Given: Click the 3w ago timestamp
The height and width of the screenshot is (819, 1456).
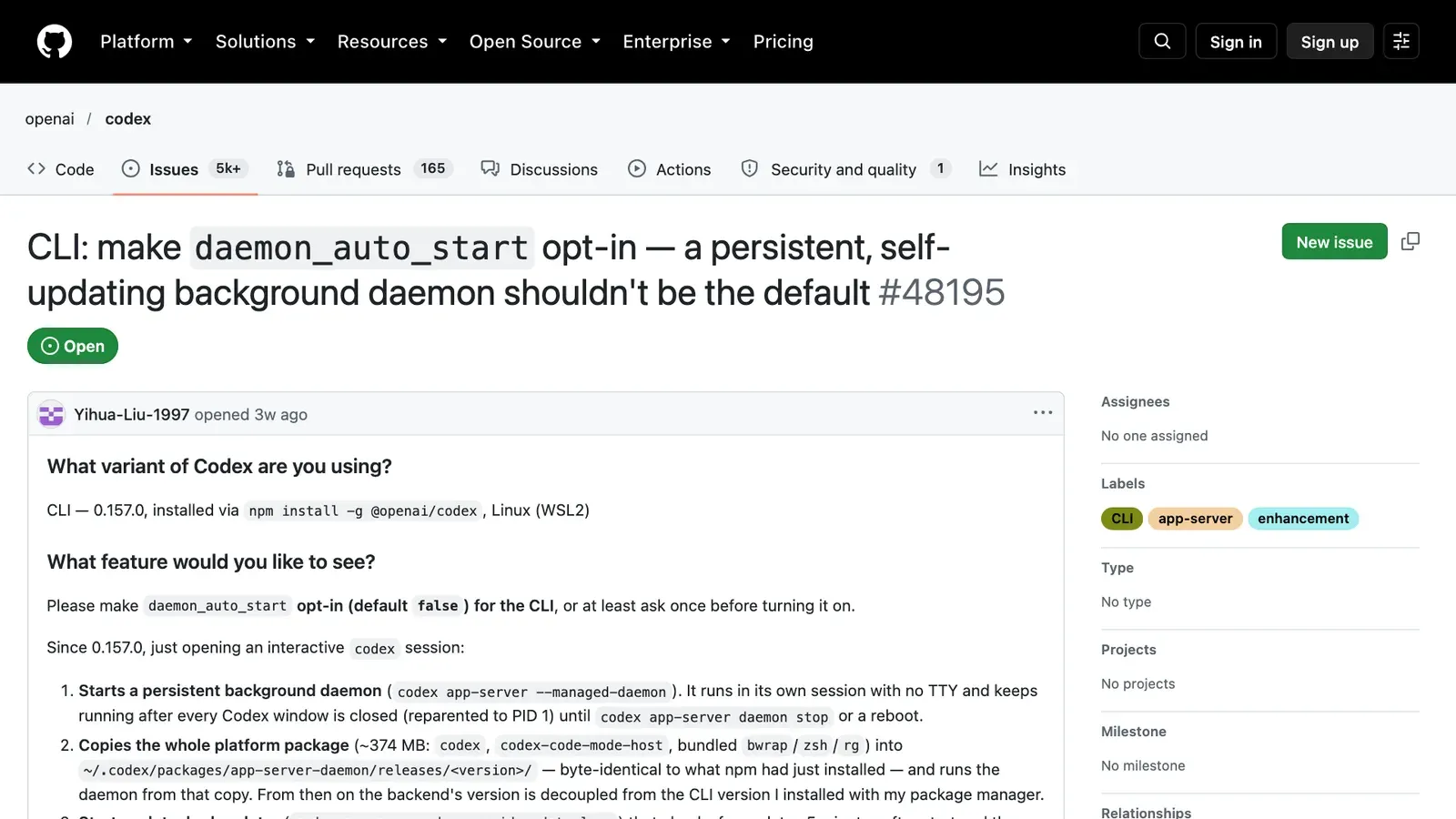Looking at the screenshot, I should pos(280,415).
